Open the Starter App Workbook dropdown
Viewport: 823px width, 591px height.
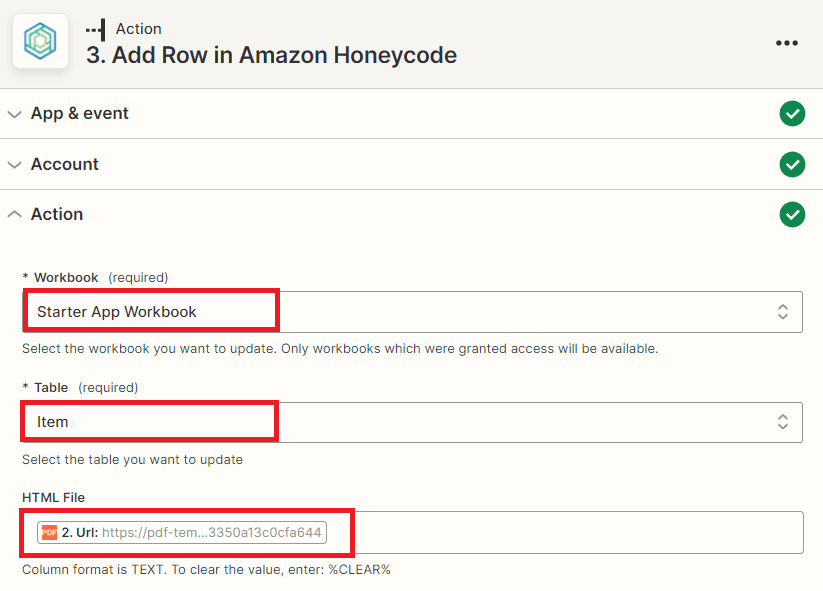[x=400, y=311]
